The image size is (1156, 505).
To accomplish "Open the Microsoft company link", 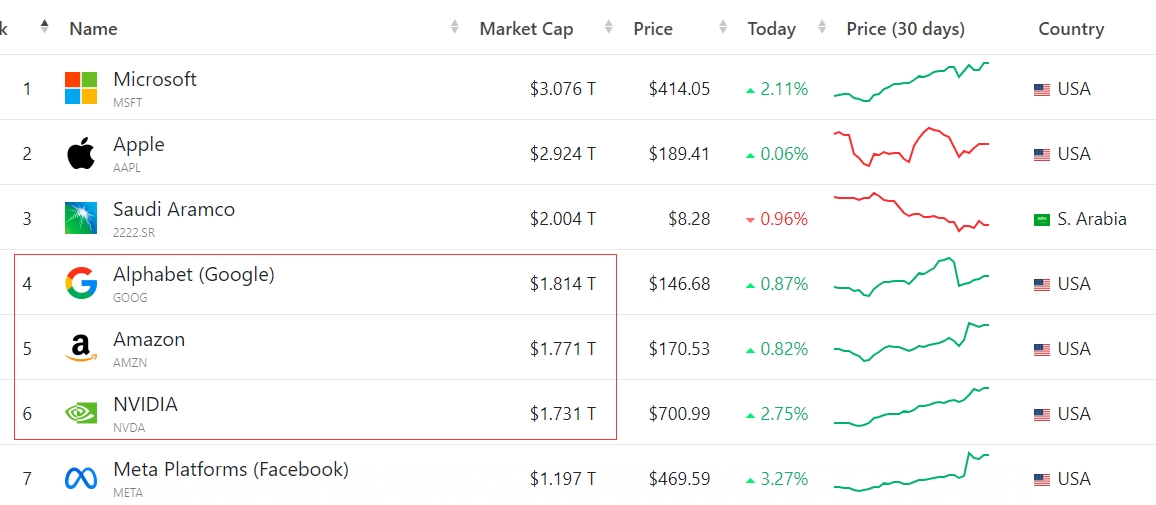I will (155, 79).
